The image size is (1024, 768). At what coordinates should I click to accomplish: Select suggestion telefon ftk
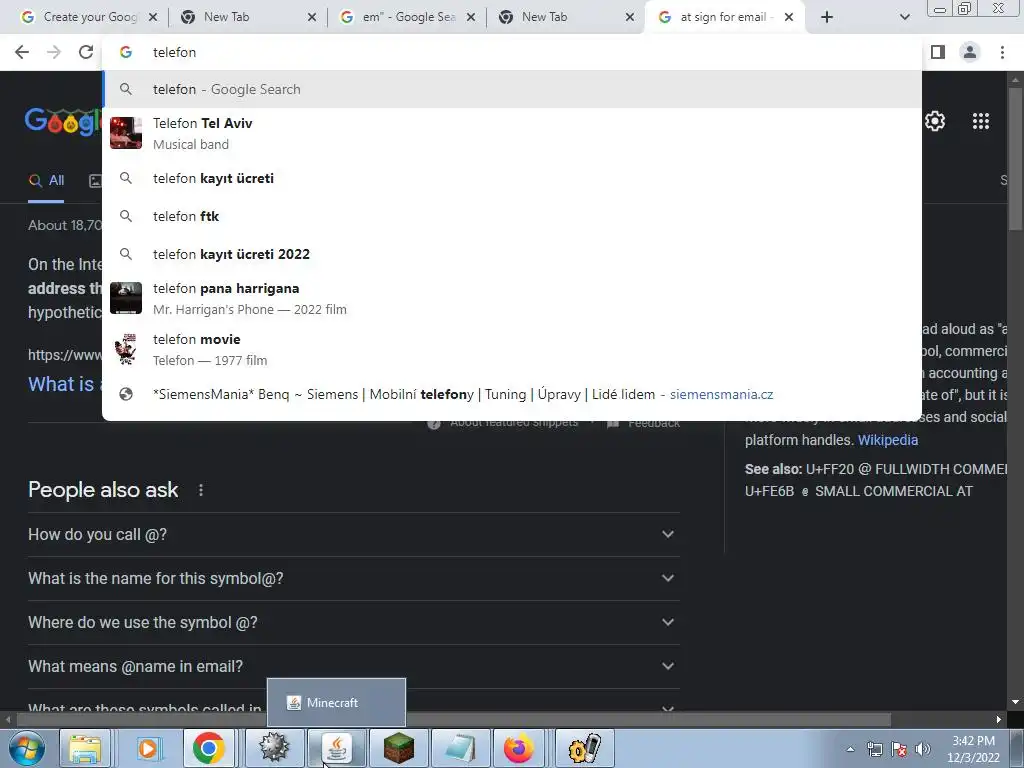(512, 216)
